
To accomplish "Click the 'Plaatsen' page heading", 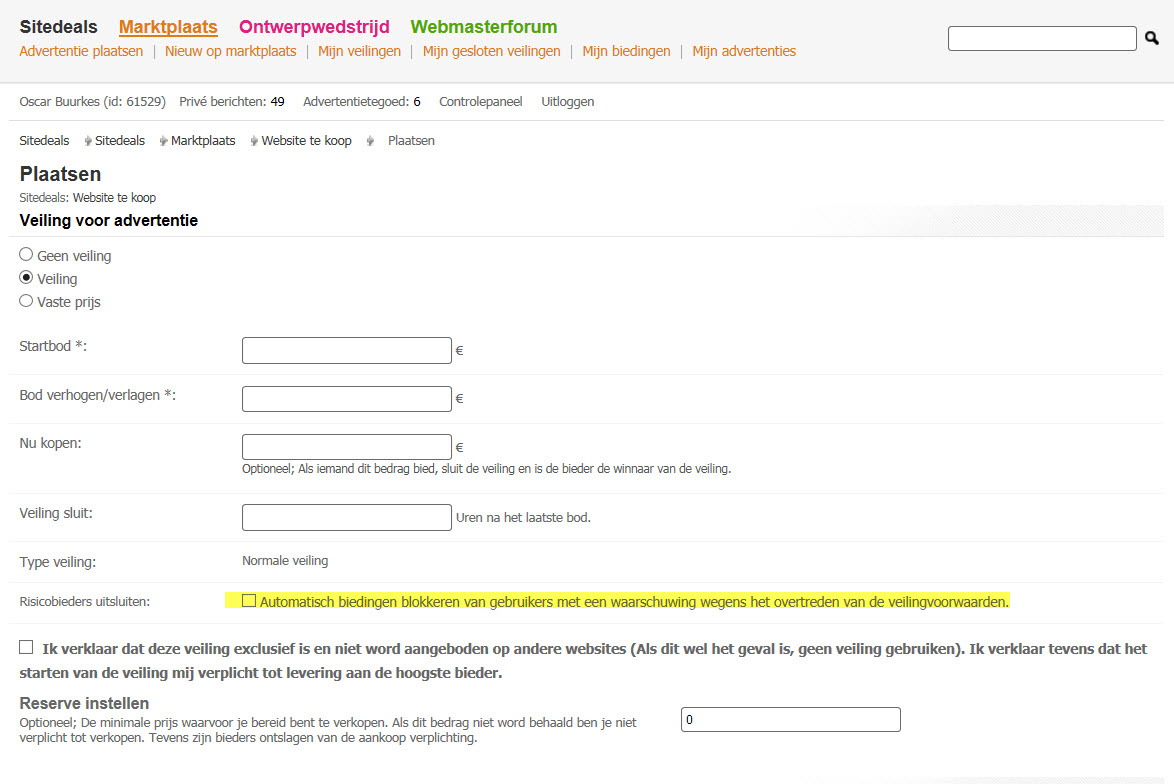I will tap(60, 174).
